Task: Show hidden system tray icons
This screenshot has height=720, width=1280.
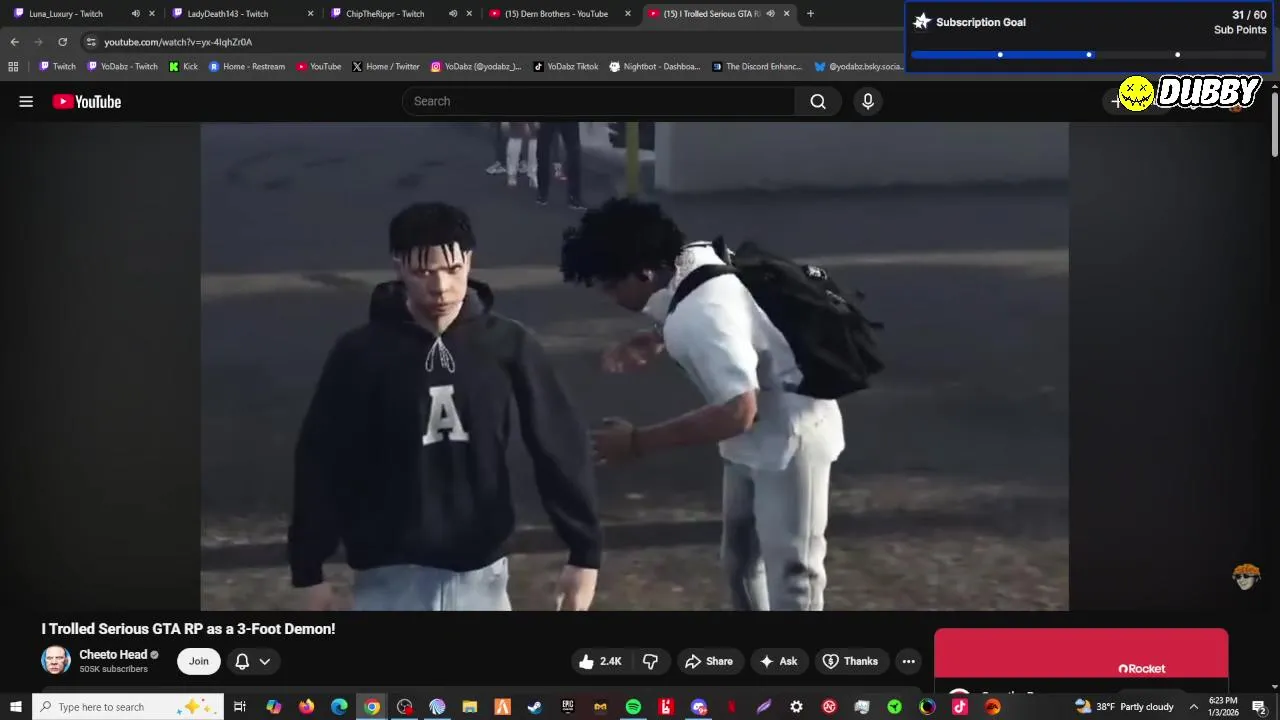Action: (1193, 707)
